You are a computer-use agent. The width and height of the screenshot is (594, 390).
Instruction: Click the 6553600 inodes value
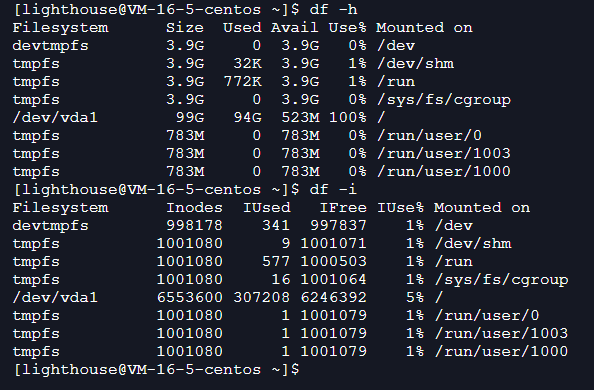[x=190, y=298]
